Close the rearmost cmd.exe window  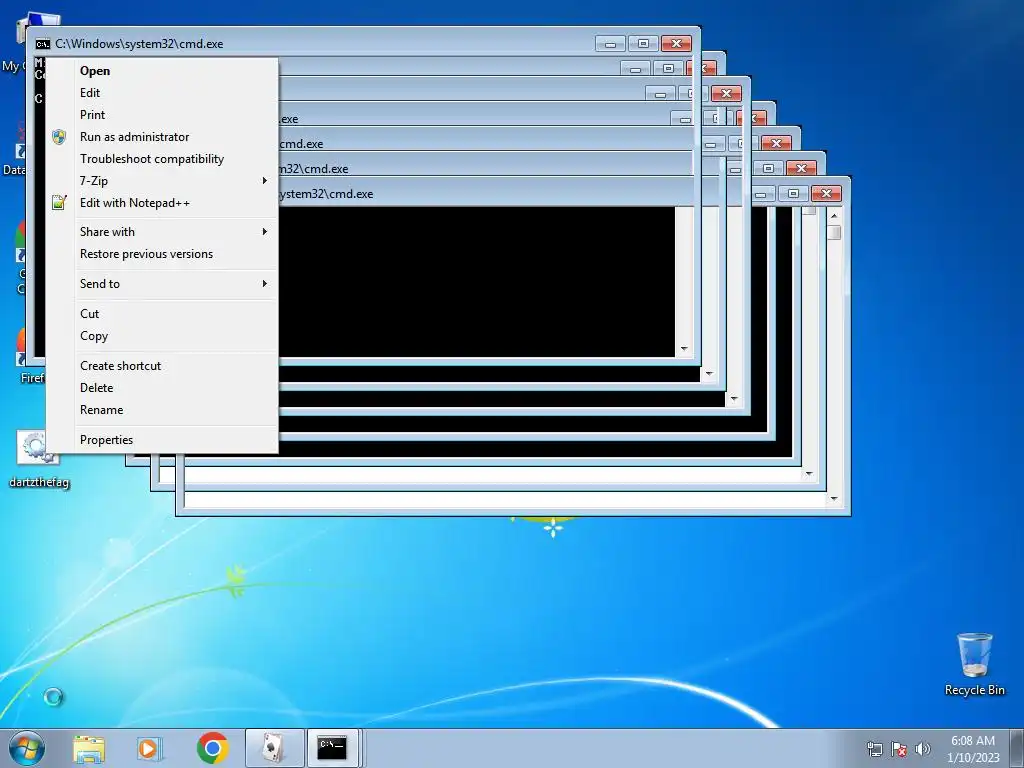[826, 193]
